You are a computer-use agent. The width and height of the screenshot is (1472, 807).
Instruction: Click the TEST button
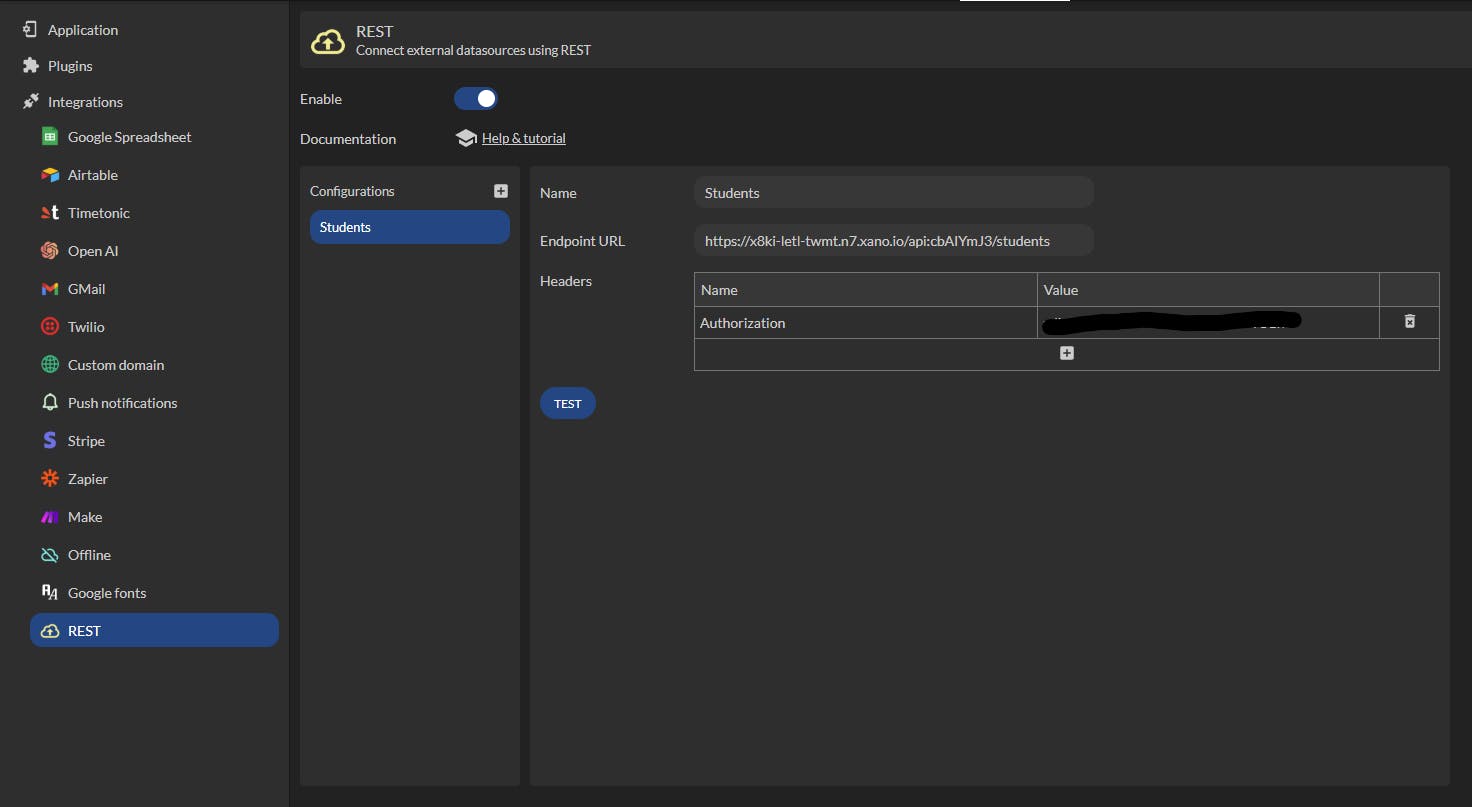click(568, 403)
